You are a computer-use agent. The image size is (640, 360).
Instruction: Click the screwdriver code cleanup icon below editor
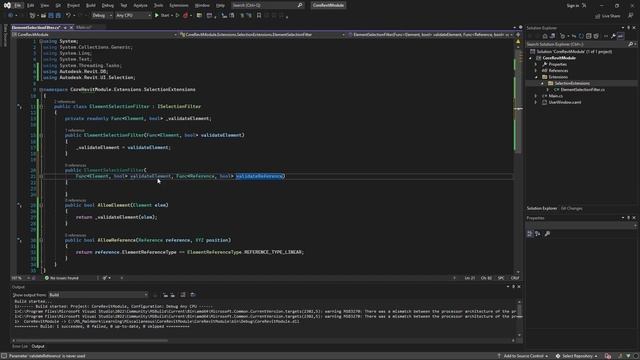point(106,278)
